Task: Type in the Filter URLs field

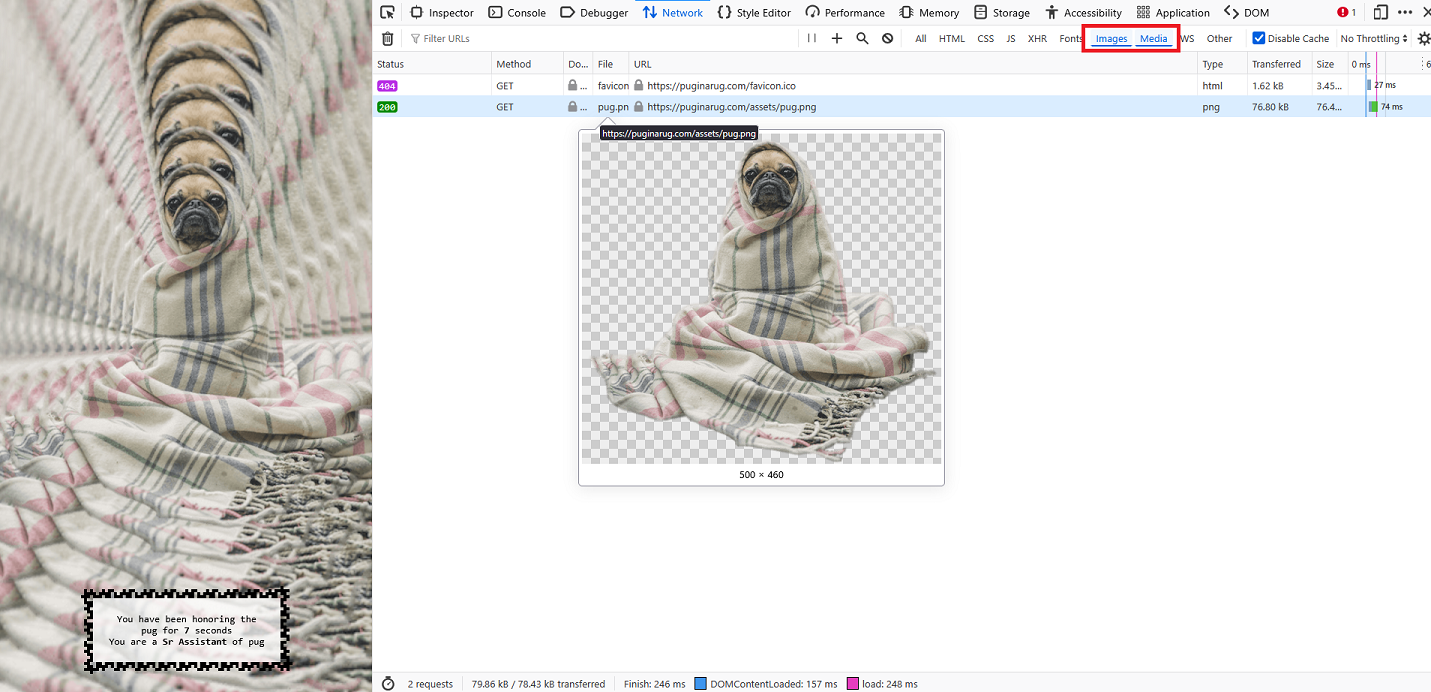Action: point(600,39)
